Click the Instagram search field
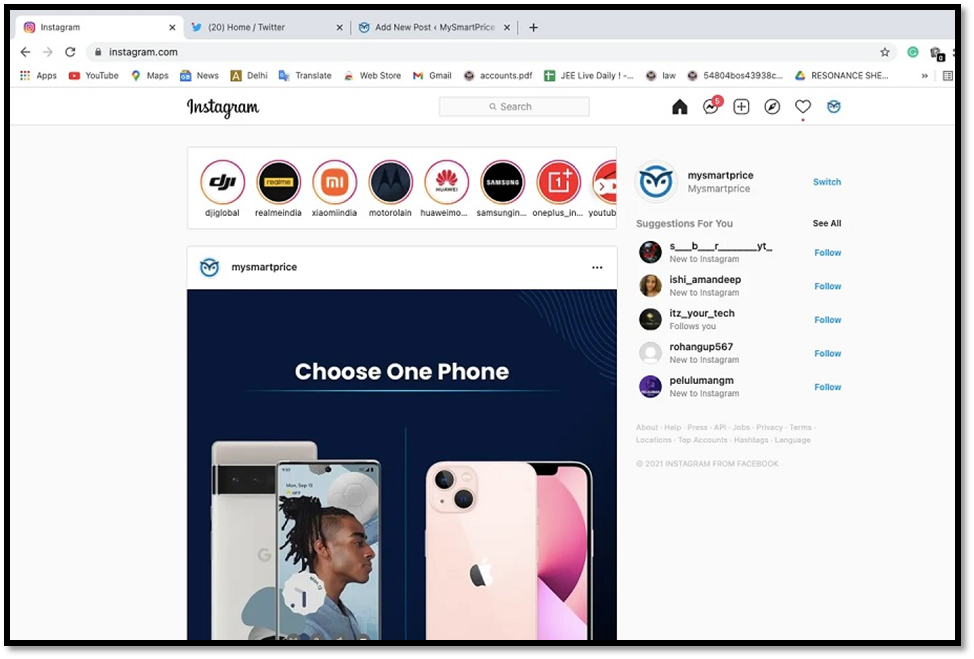Viewport: 974px width, 659px height. point(514,107)
